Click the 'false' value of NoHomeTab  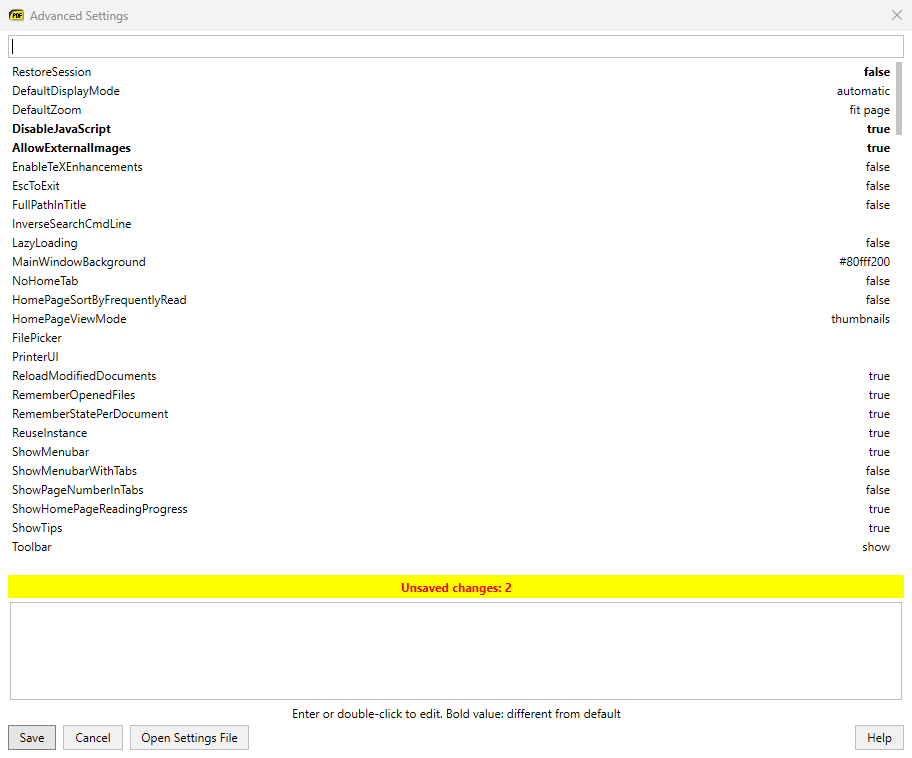tap(878, 281)
